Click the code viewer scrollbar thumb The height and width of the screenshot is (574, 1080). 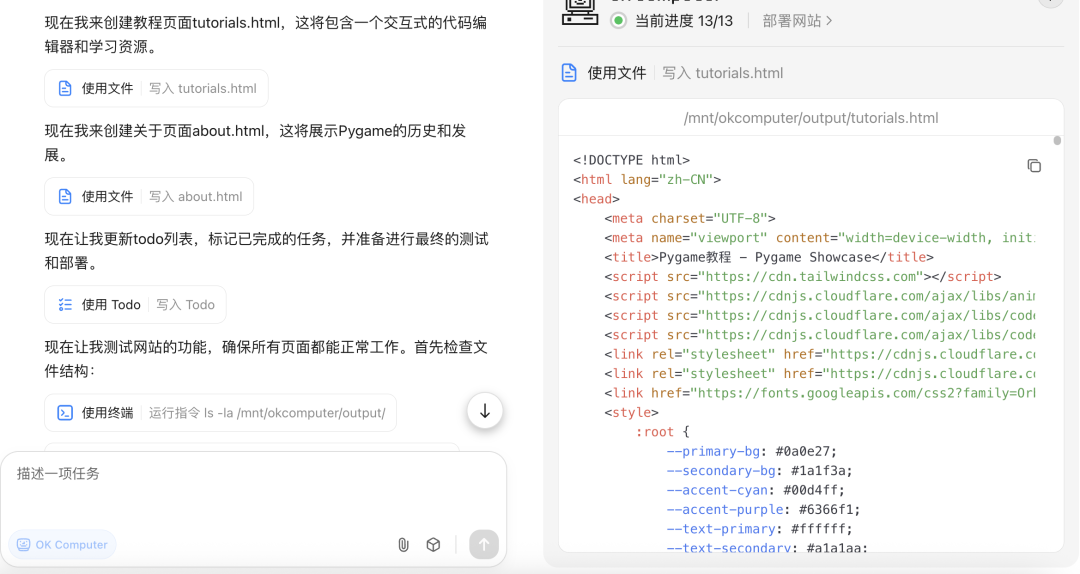click(1057, 141)
